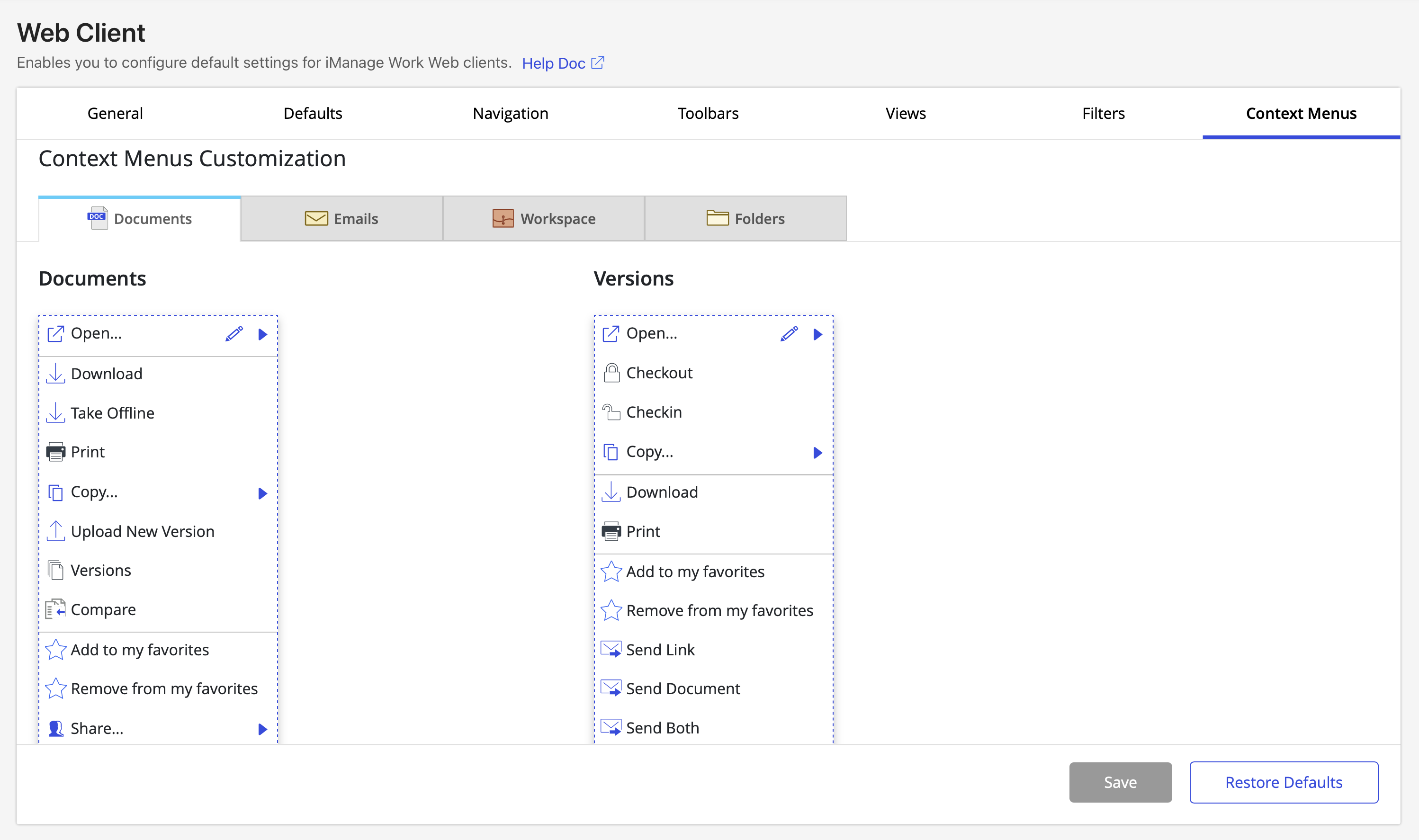Click the Checkin menu entry in Versions
The width and height of the screenshot is (1419, 840).
coord(713,412)
